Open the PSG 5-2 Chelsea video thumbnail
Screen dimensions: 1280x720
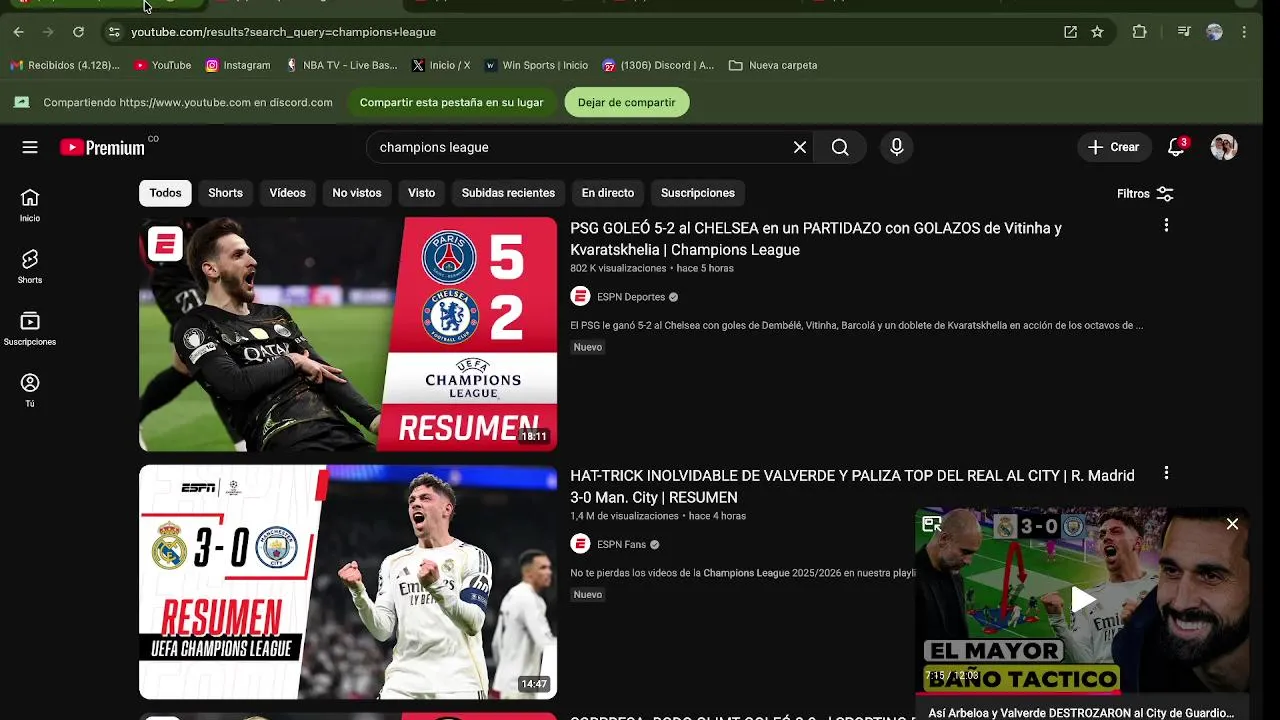[x=348, y=334]
